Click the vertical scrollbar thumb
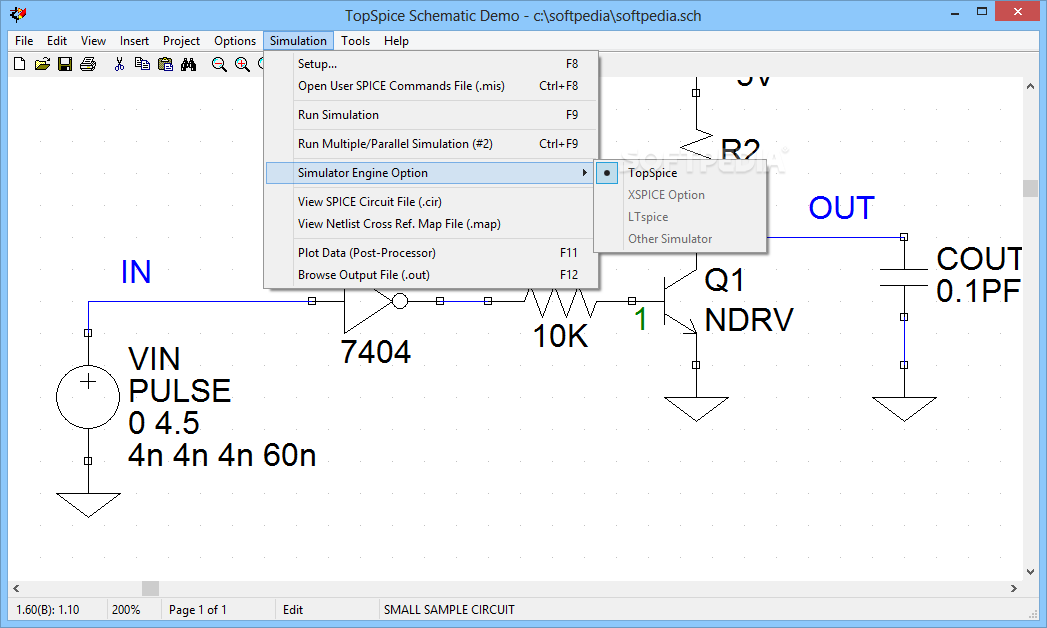 (1030, 188)
